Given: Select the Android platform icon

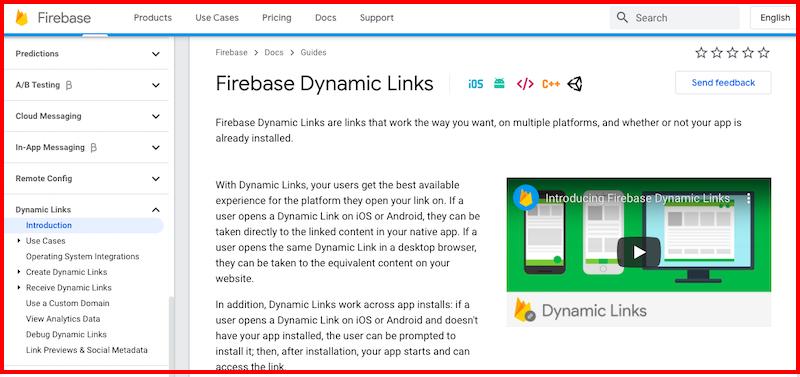Looking at the screenshot, I should coord(499,83).
